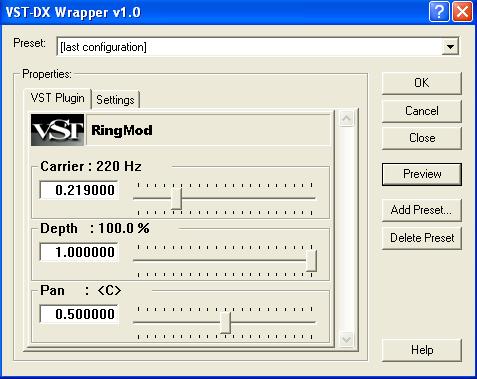Image resolution: width=477 pixels, height=379 pixels.
Task: Click the RingMod plugin name
Action: (x=122, y=130)
